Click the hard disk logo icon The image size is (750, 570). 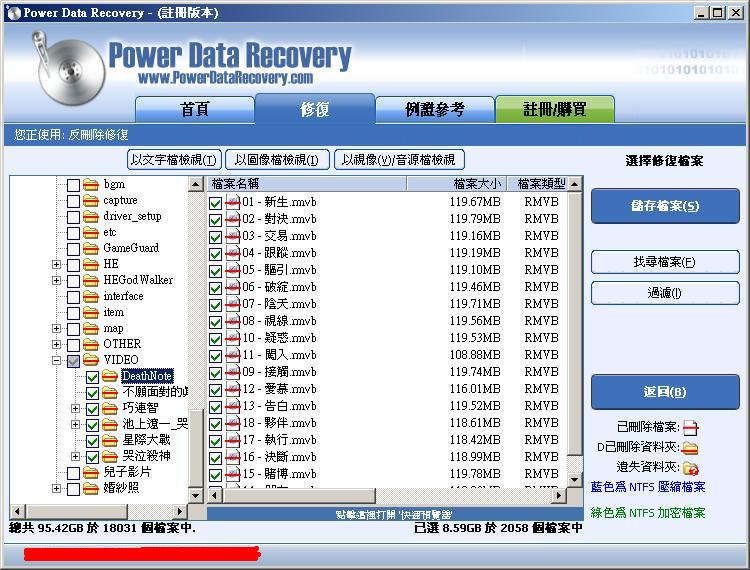coord(68,68)
